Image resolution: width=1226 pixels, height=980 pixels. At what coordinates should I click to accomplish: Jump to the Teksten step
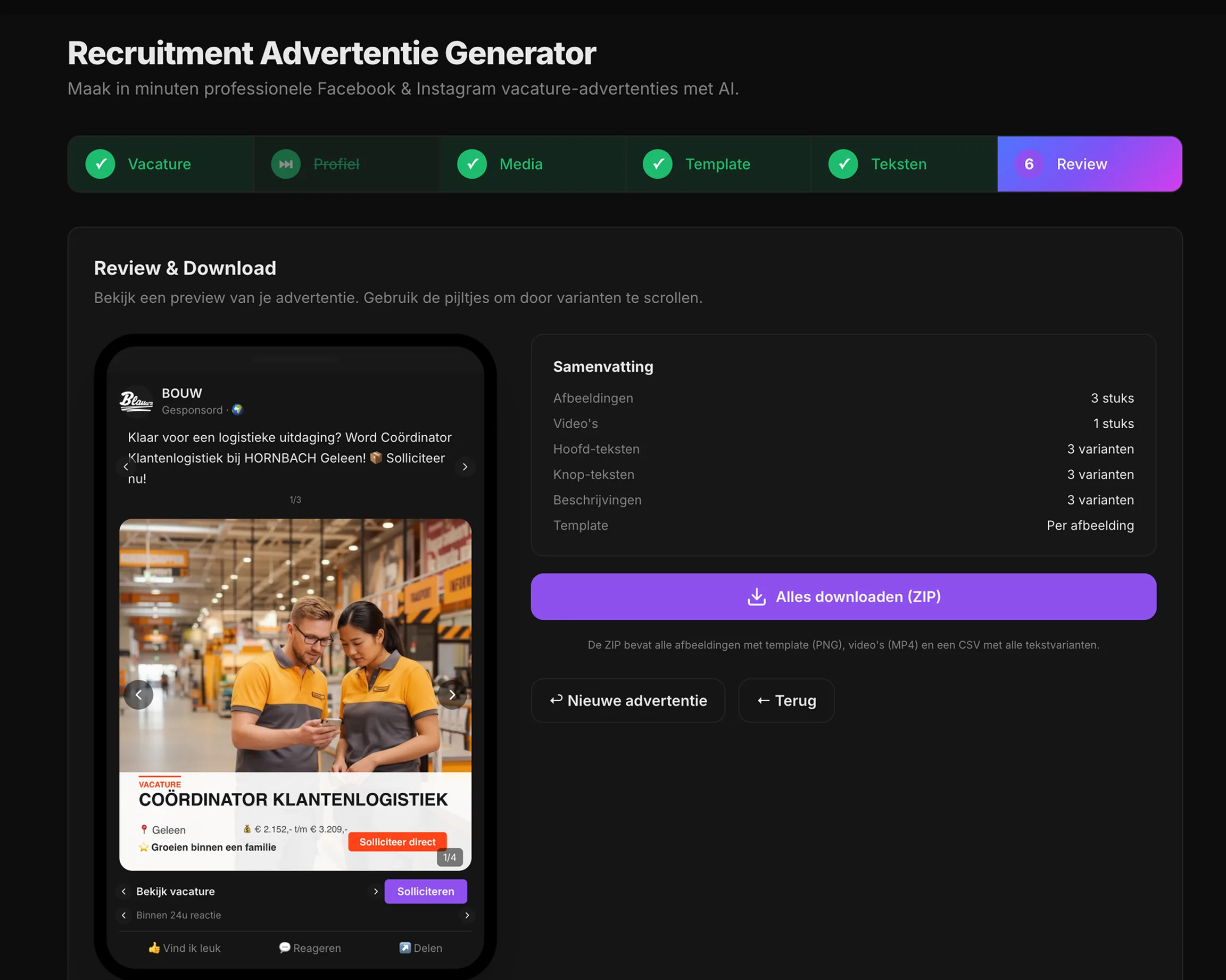pos(904,164)
